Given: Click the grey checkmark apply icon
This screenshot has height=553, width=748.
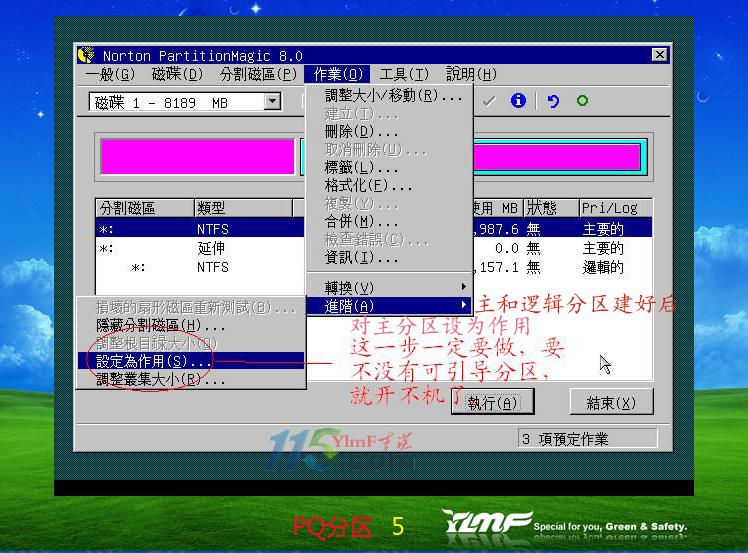Looking at the screenshot, I should point(489,101).
